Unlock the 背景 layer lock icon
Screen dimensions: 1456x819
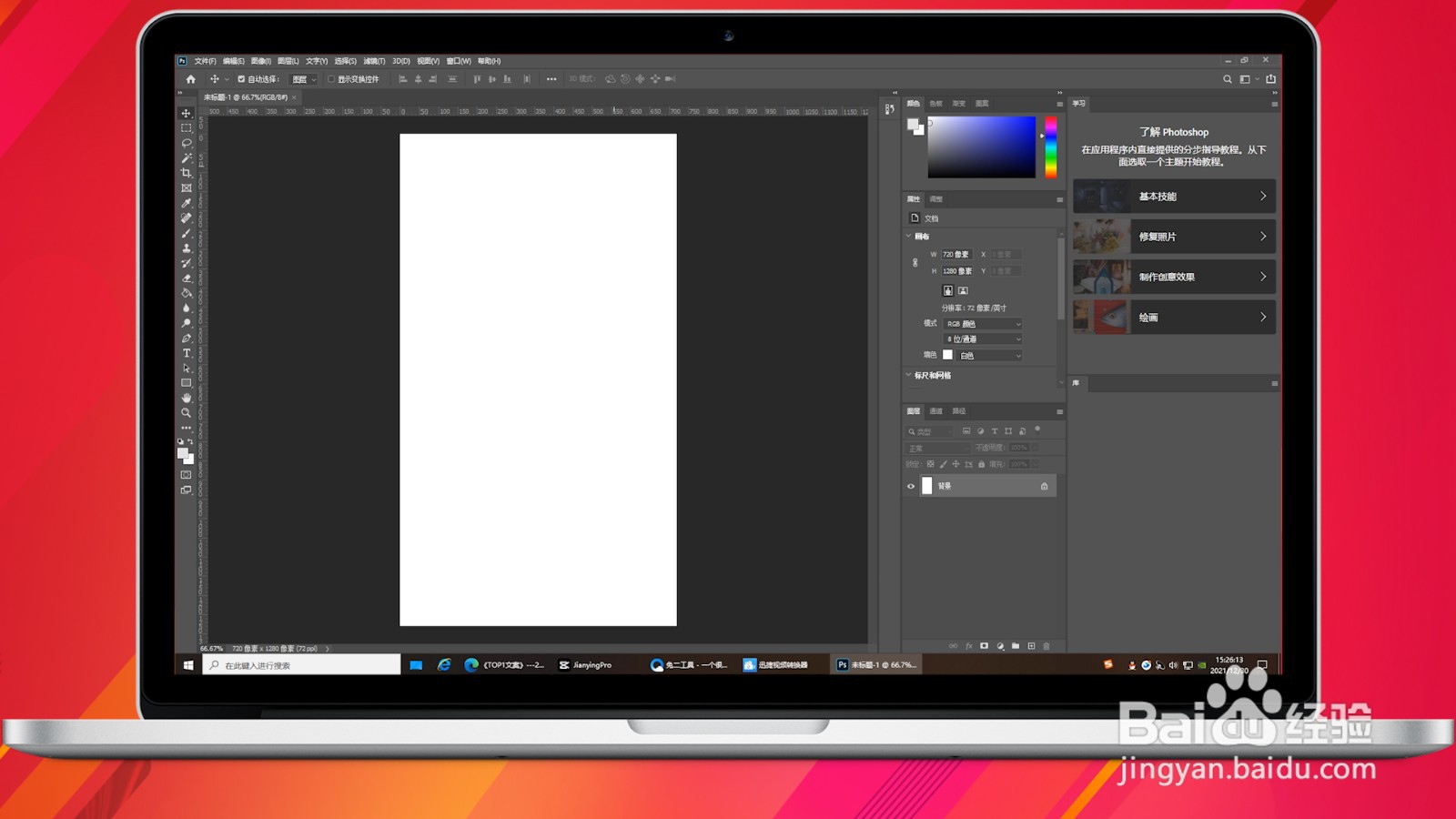(x=1044, y=486)
